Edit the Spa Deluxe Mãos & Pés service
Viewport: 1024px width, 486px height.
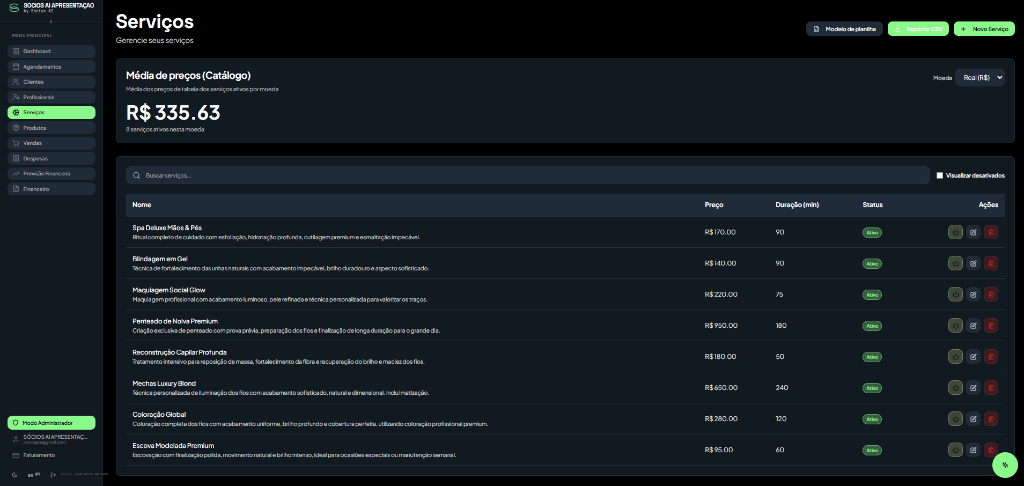(973, 232)
